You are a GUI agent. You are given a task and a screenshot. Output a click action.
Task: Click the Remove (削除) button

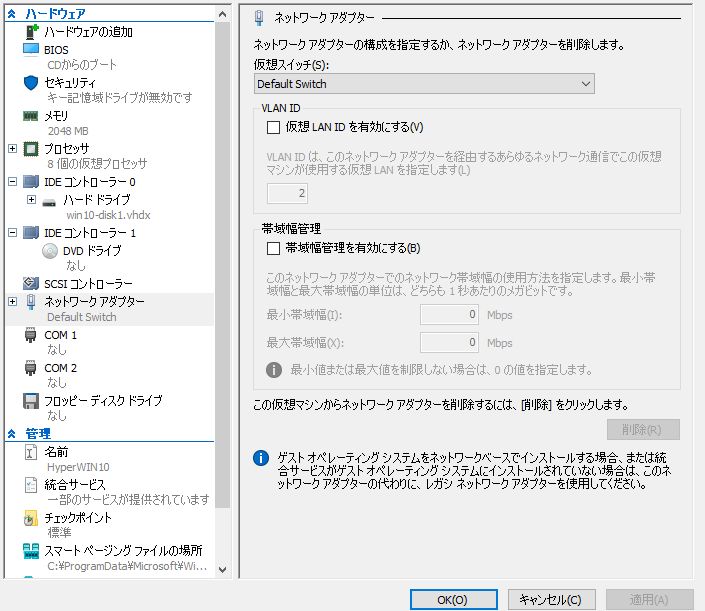point(643,430)
